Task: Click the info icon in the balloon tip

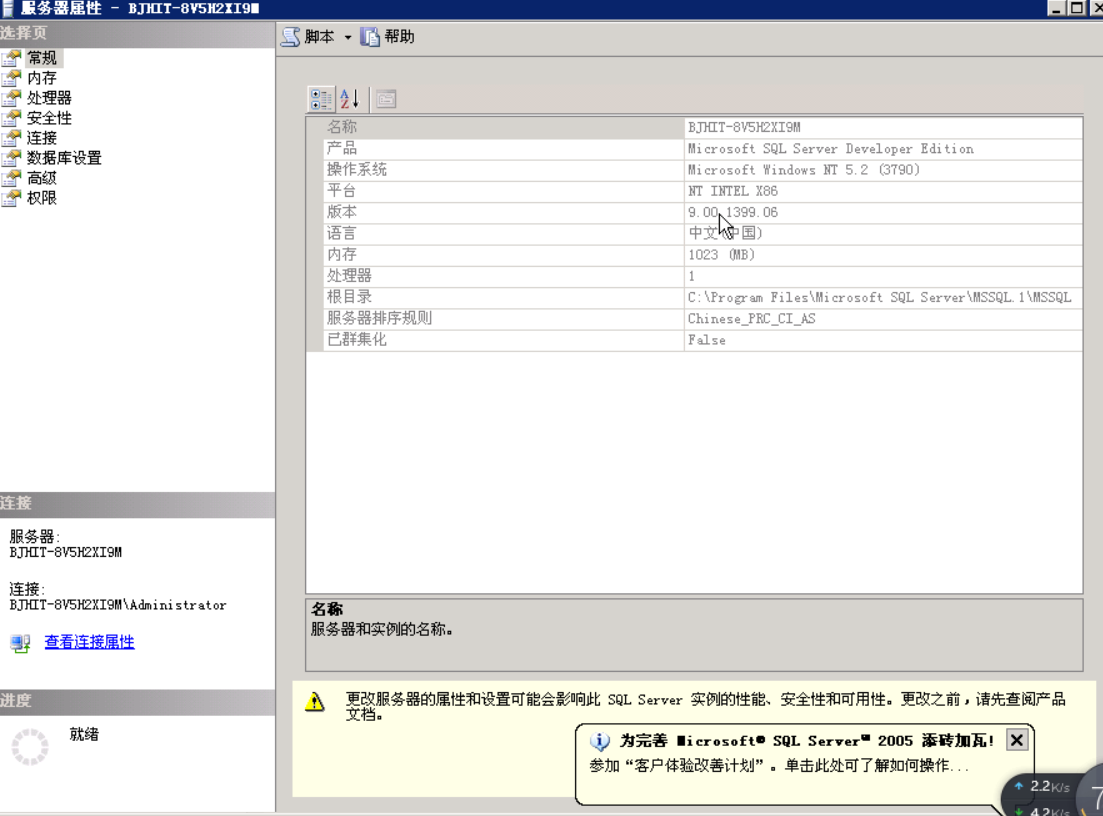Action: [x=599, y=741]
